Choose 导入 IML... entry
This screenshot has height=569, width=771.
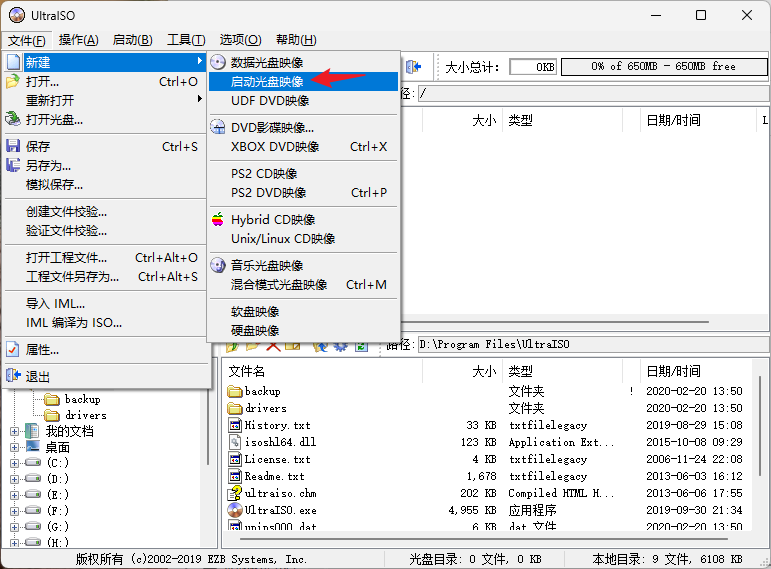(105, 304)
